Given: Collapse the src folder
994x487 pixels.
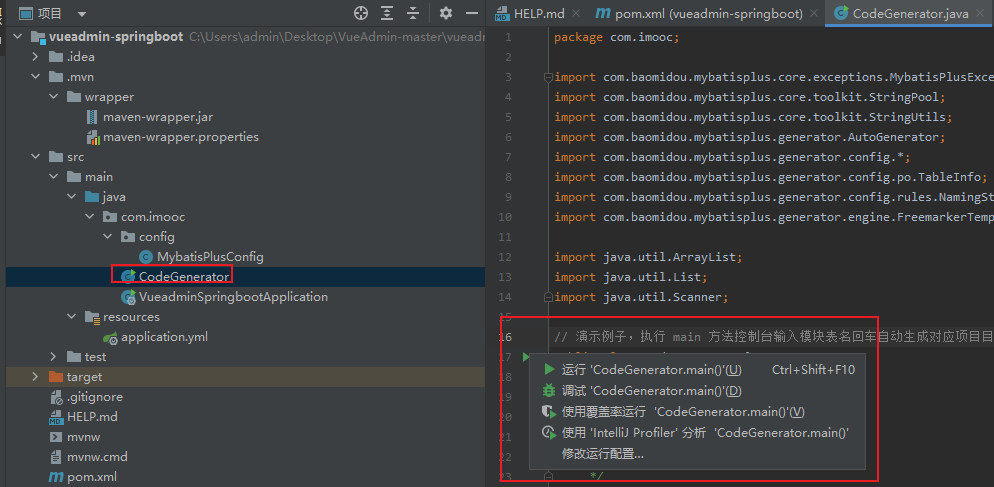Looking at the screenshot, I should [x=36, y=157].
